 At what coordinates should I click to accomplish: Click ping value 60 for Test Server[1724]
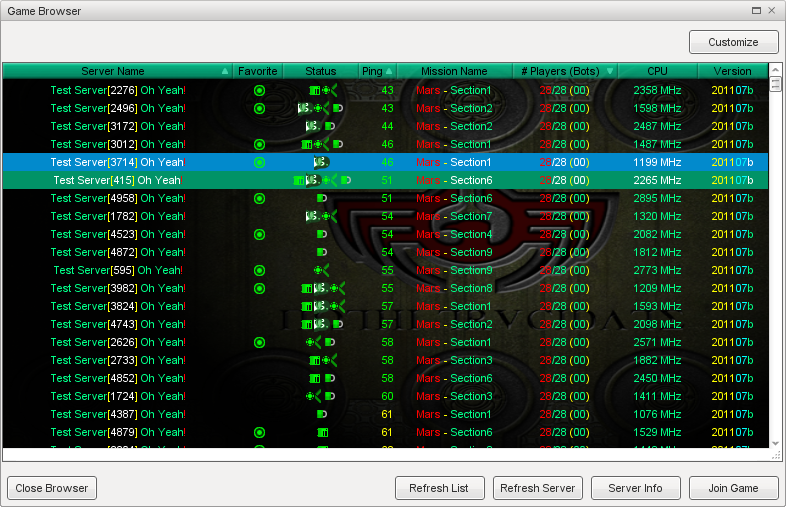[387, 397]
